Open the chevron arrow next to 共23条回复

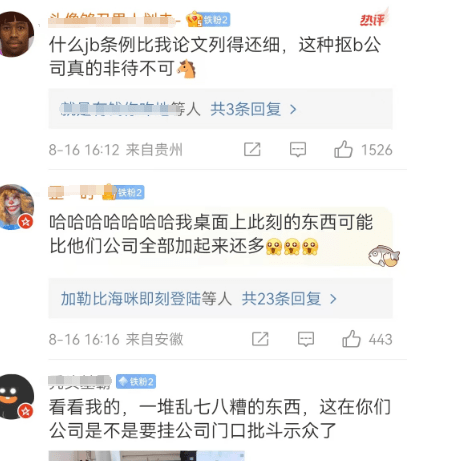pos(333,299)
